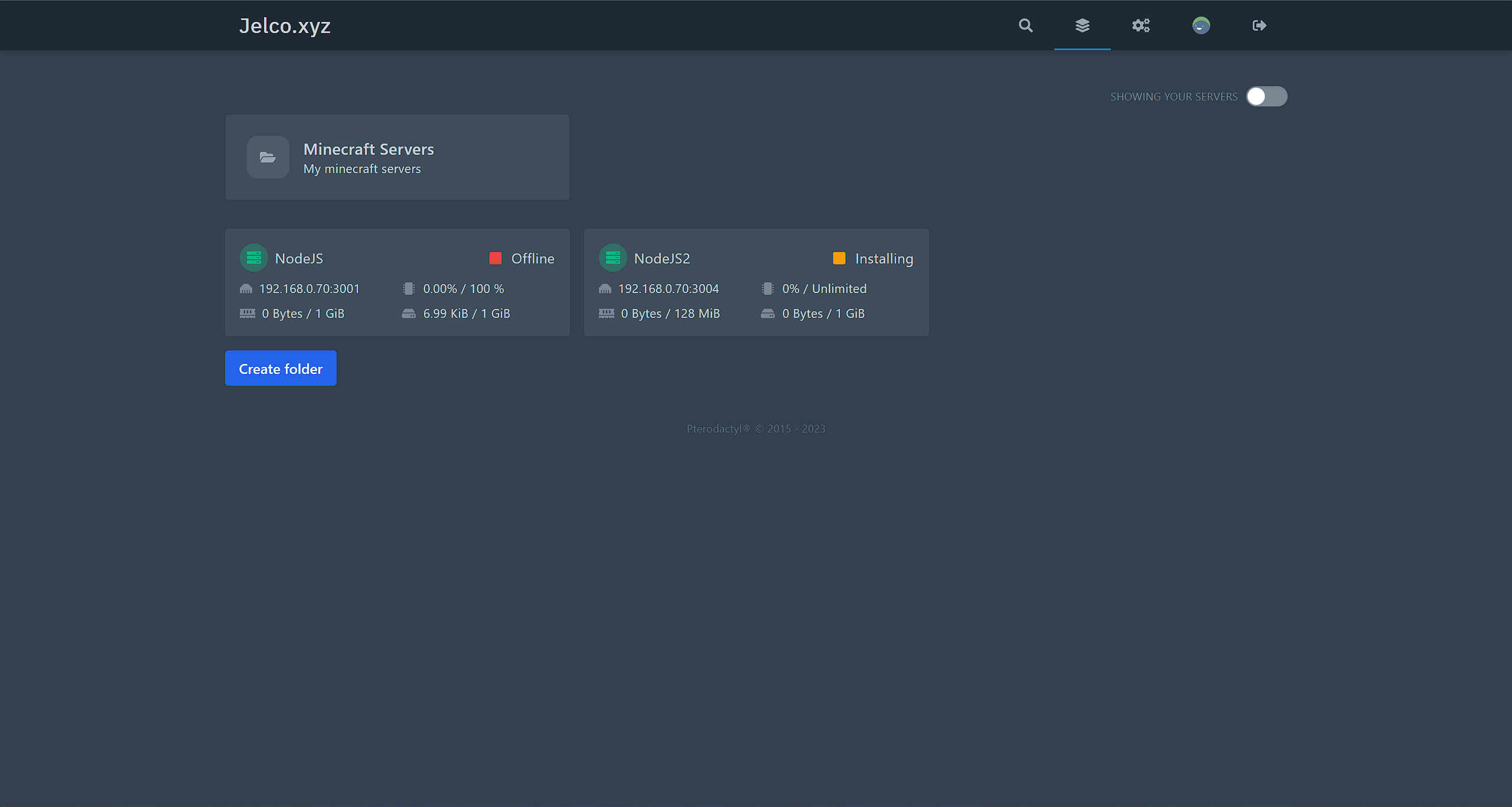This screenshot has height=807, width=1512.
Task: Click the Installing status text
Action: (884, 259)
